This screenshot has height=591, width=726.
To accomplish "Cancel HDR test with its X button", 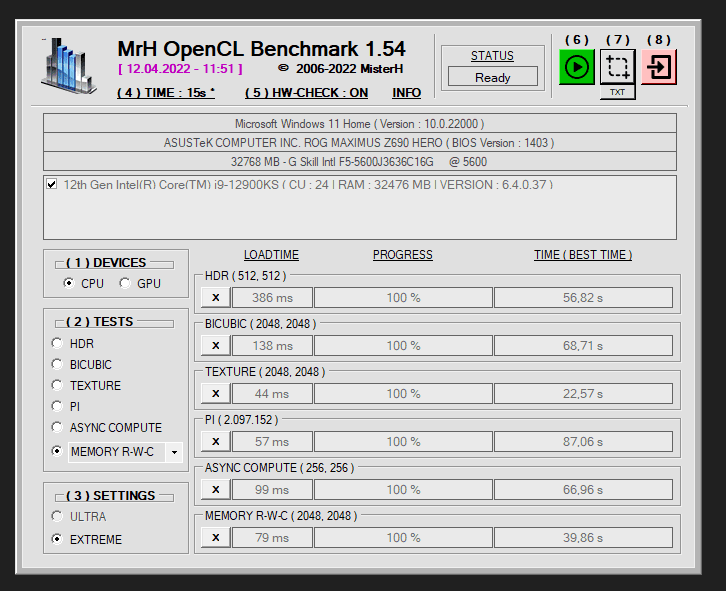I will pyautogui.click(x=216, y=297).
